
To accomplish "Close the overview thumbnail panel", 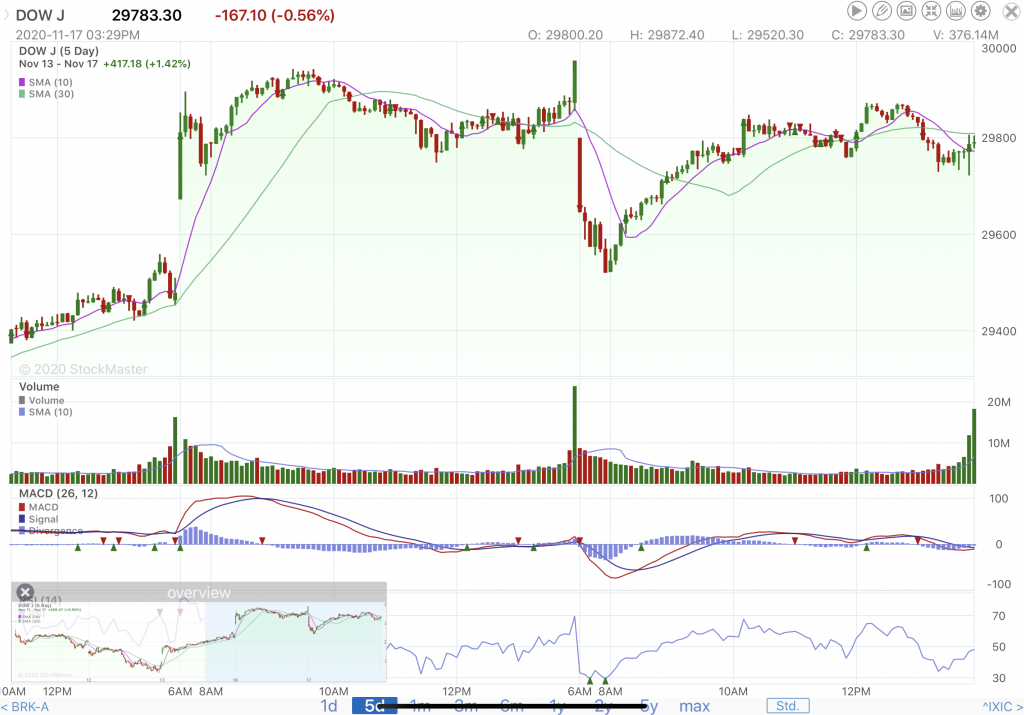I will click(x=26, y=592).
